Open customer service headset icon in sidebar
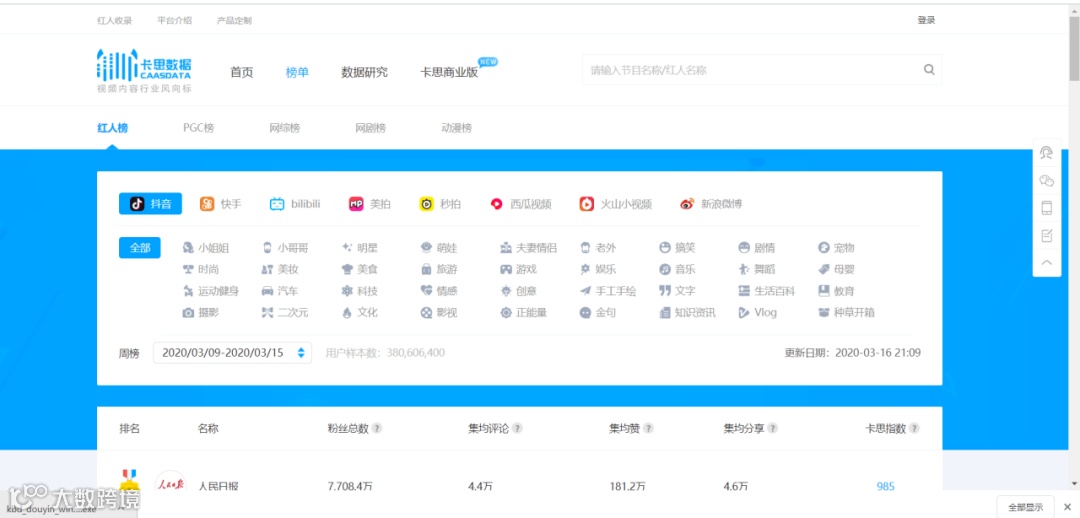1080x518 pixels. click(x=1046, y=154)
